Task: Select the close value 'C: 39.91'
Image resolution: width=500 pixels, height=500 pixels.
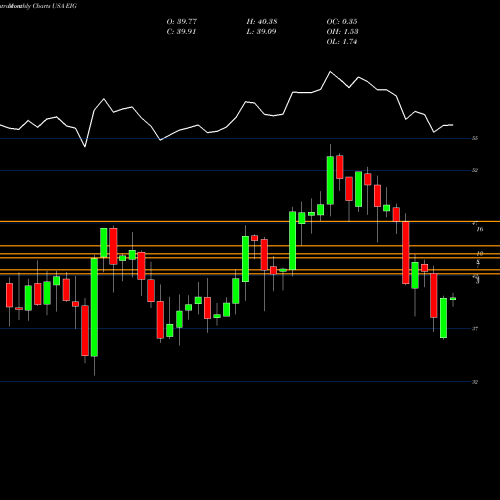Action: 181,32
